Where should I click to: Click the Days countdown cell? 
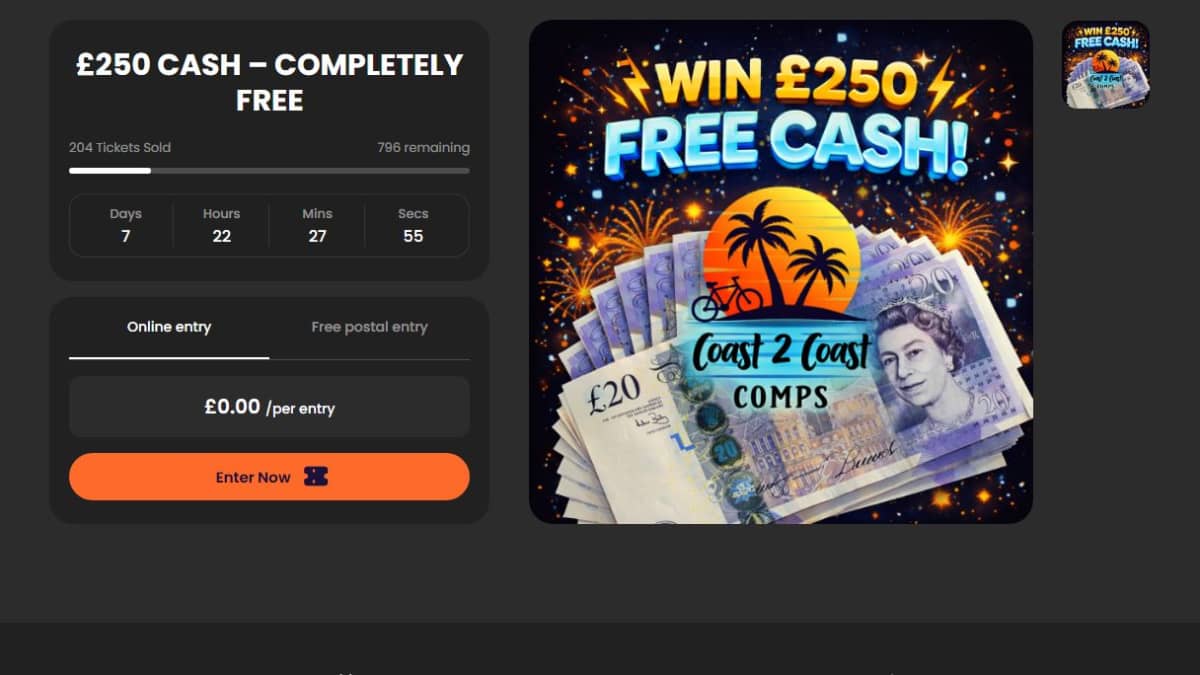126,226
